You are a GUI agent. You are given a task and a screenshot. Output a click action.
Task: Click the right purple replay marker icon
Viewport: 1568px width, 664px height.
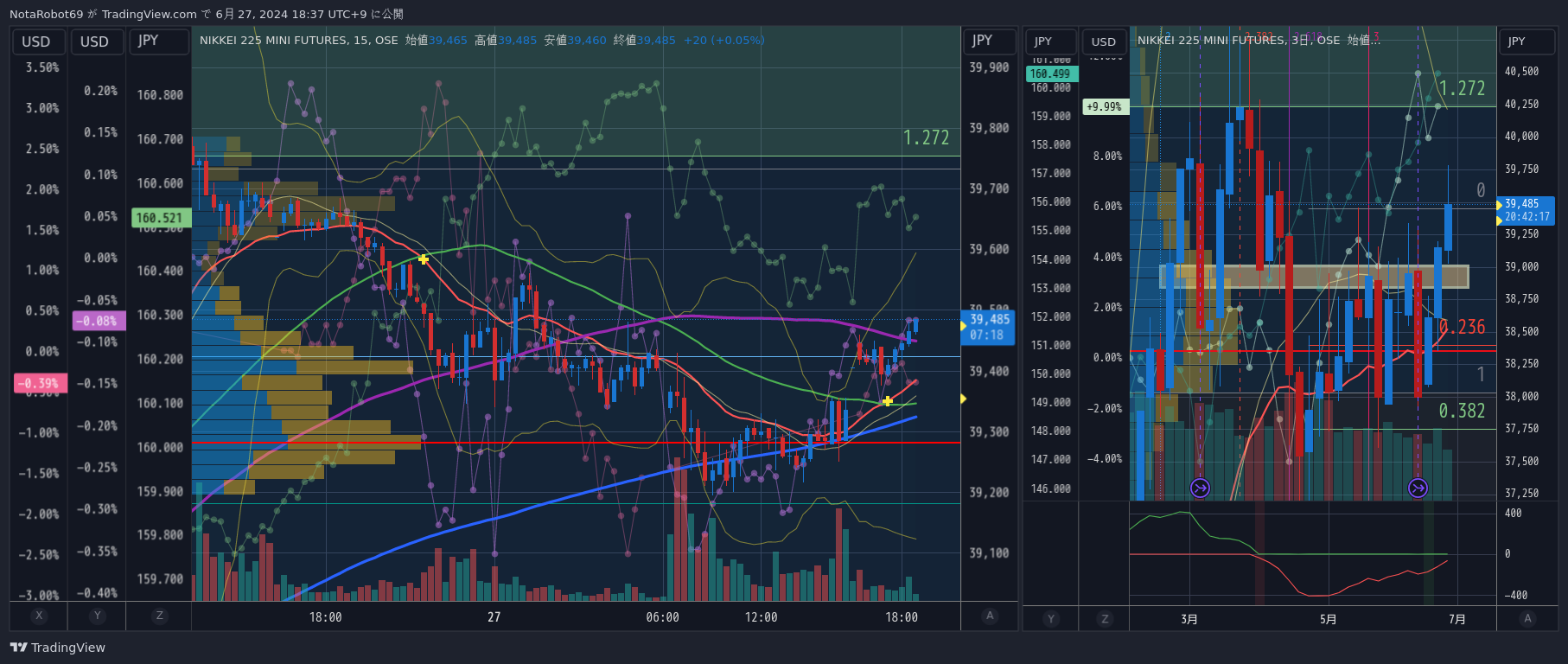[1418, 488]
